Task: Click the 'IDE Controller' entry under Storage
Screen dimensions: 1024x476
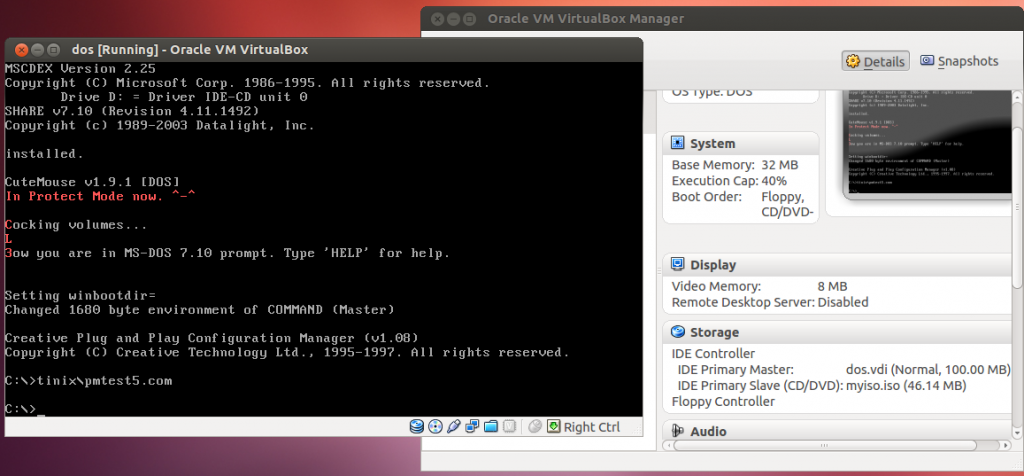Action: (x=713, y=353)
